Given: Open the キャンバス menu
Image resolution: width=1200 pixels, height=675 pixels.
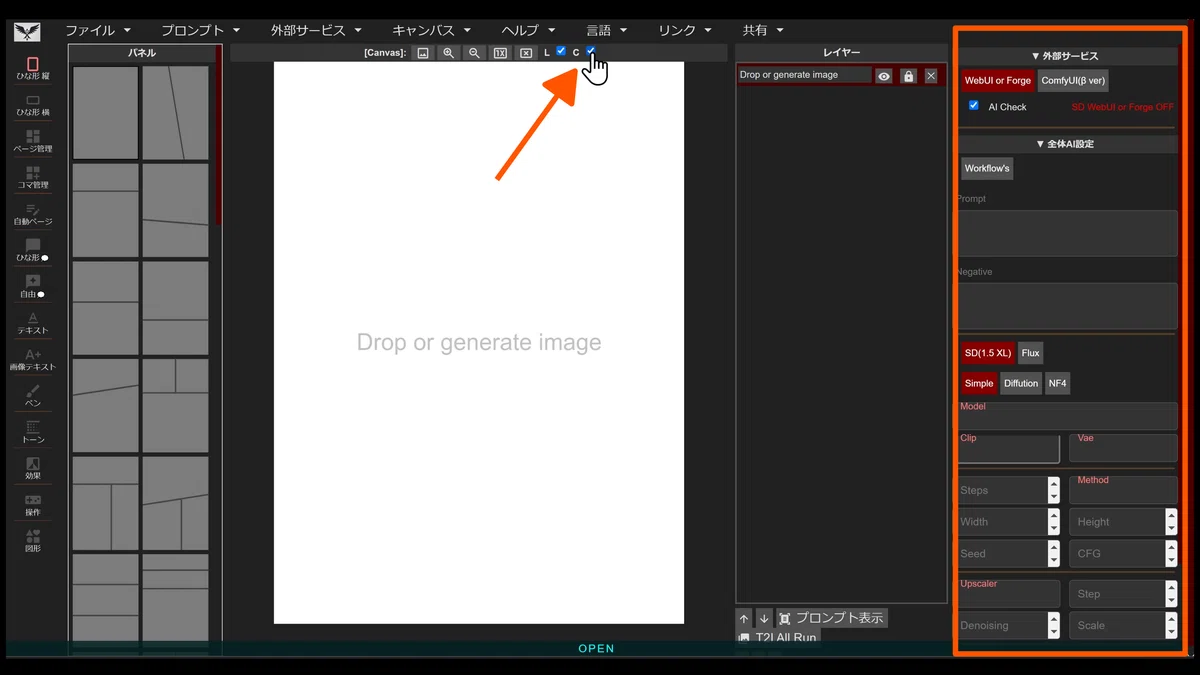Looking at the screenshot, I should point(431,30).
